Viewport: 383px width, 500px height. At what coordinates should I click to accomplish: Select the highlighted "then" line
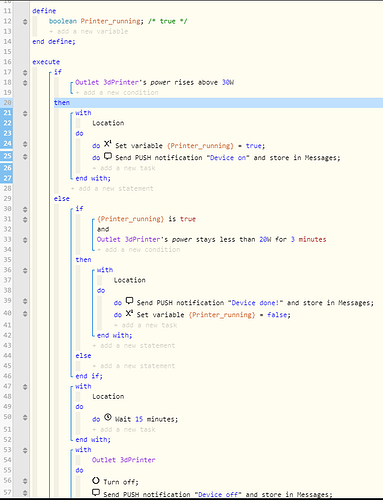coord(218,103)
